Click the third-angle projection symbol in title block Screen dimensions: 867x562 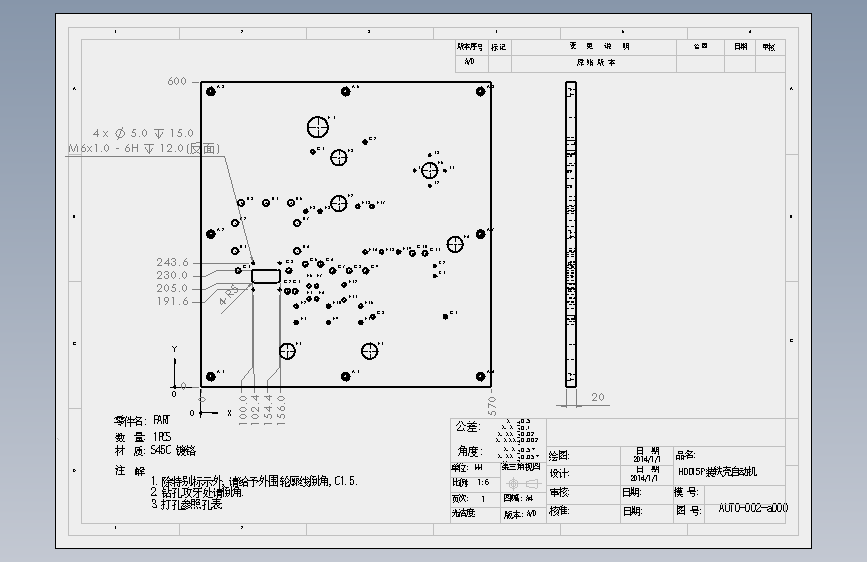click(523, 485)
